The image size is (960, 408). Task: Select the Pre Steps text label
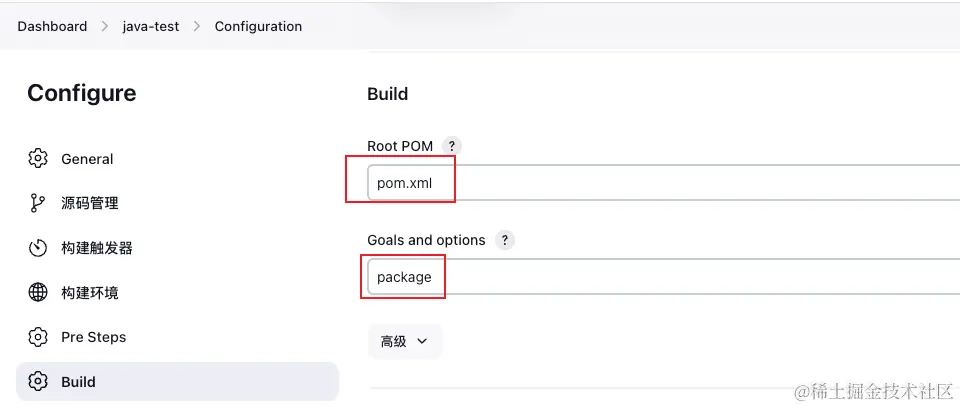(x=94, y=337)
